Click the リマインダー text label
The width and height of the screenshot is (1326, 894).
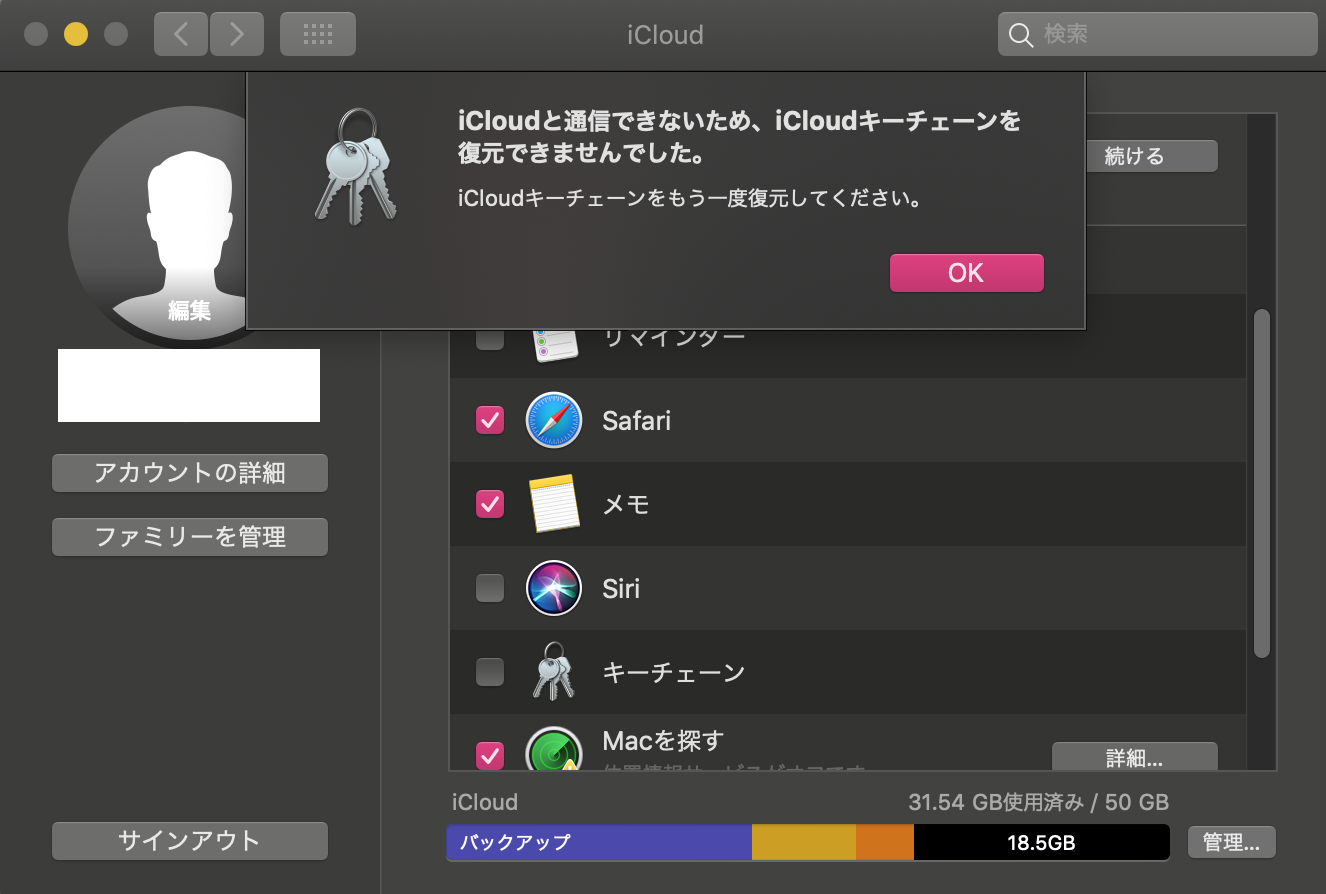click(x=674, y=340)
